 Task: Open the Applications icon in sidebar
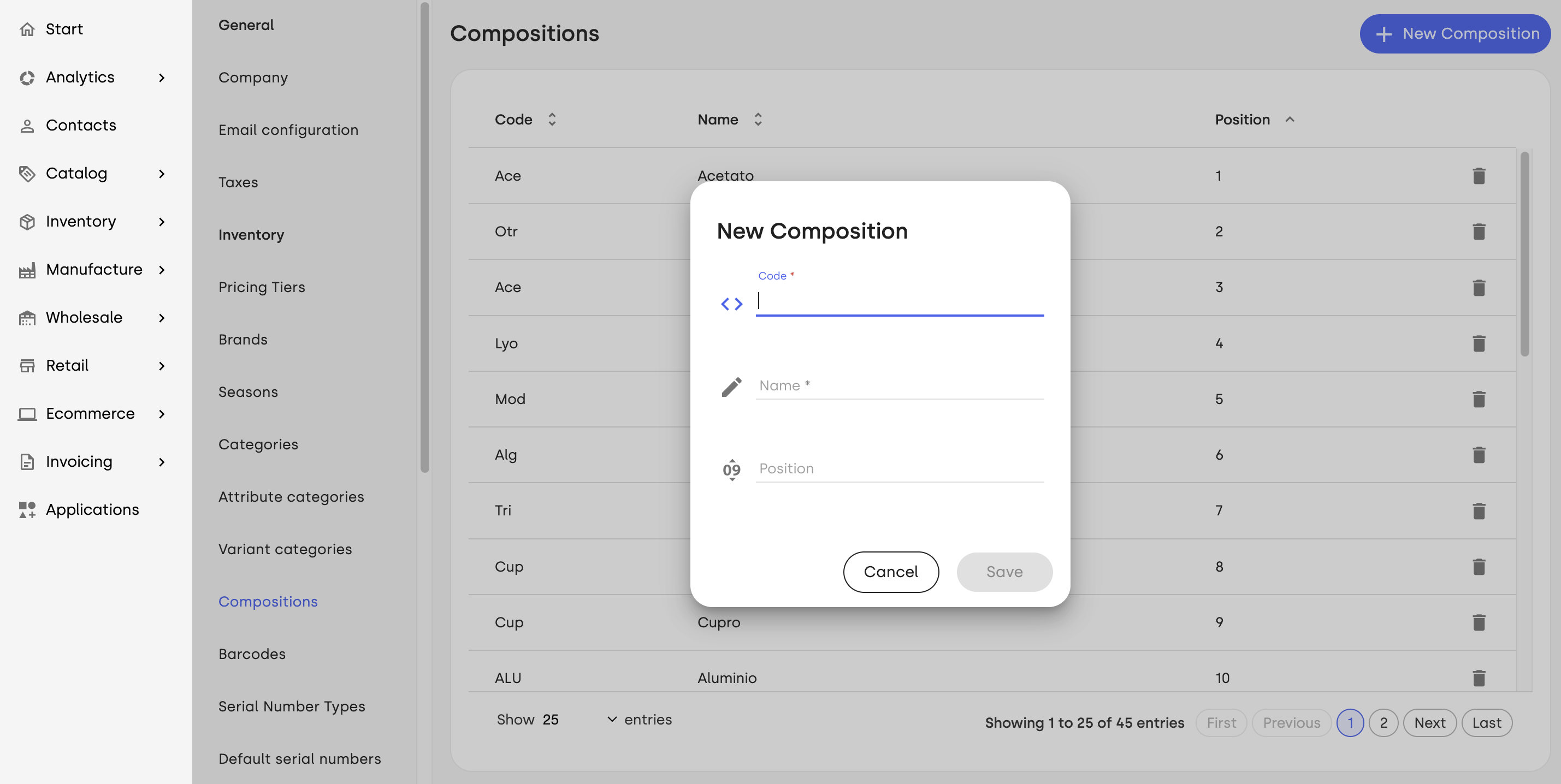point(27,509)
